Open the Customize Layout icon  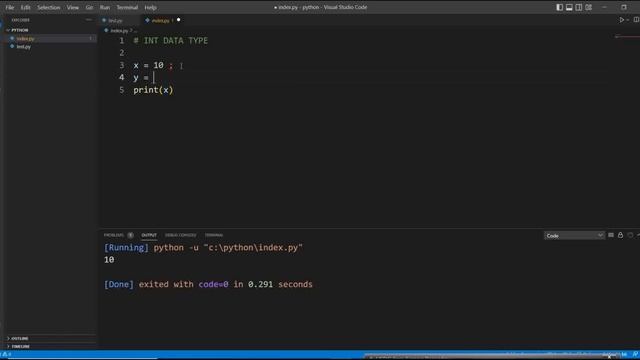click(x=589, y=7)
